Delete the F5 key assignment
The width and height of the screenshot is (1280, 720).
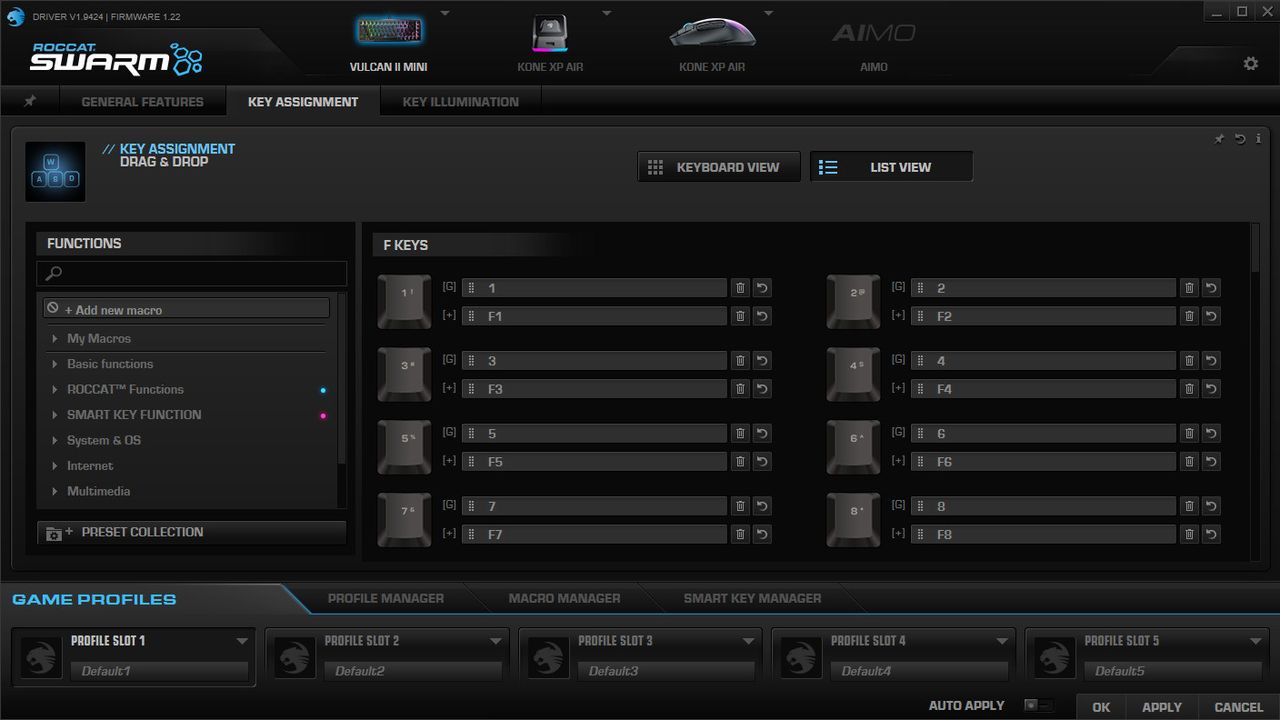pos(740,461)
